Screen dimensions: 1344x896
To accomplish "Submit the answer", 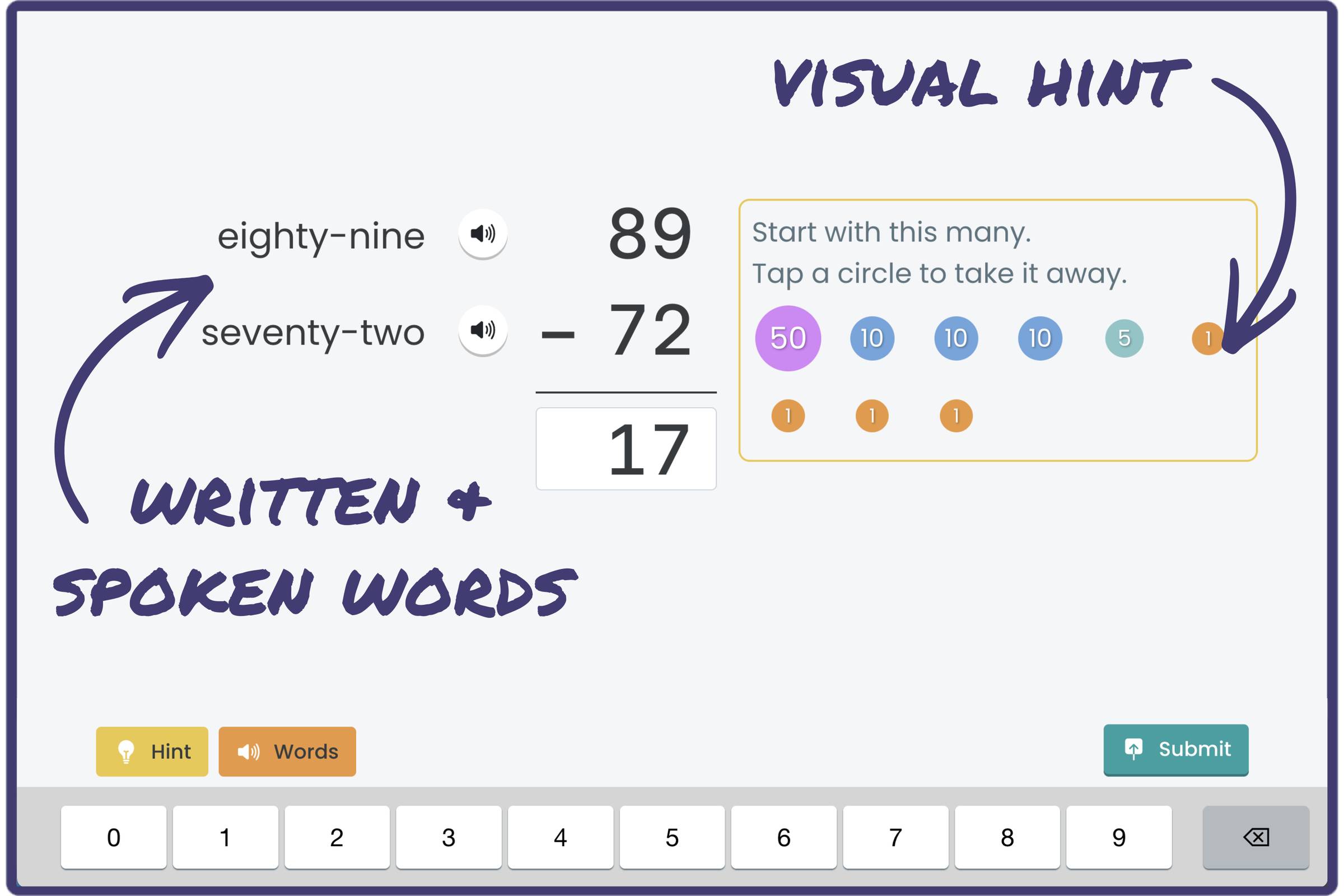I will point(1175,749).
